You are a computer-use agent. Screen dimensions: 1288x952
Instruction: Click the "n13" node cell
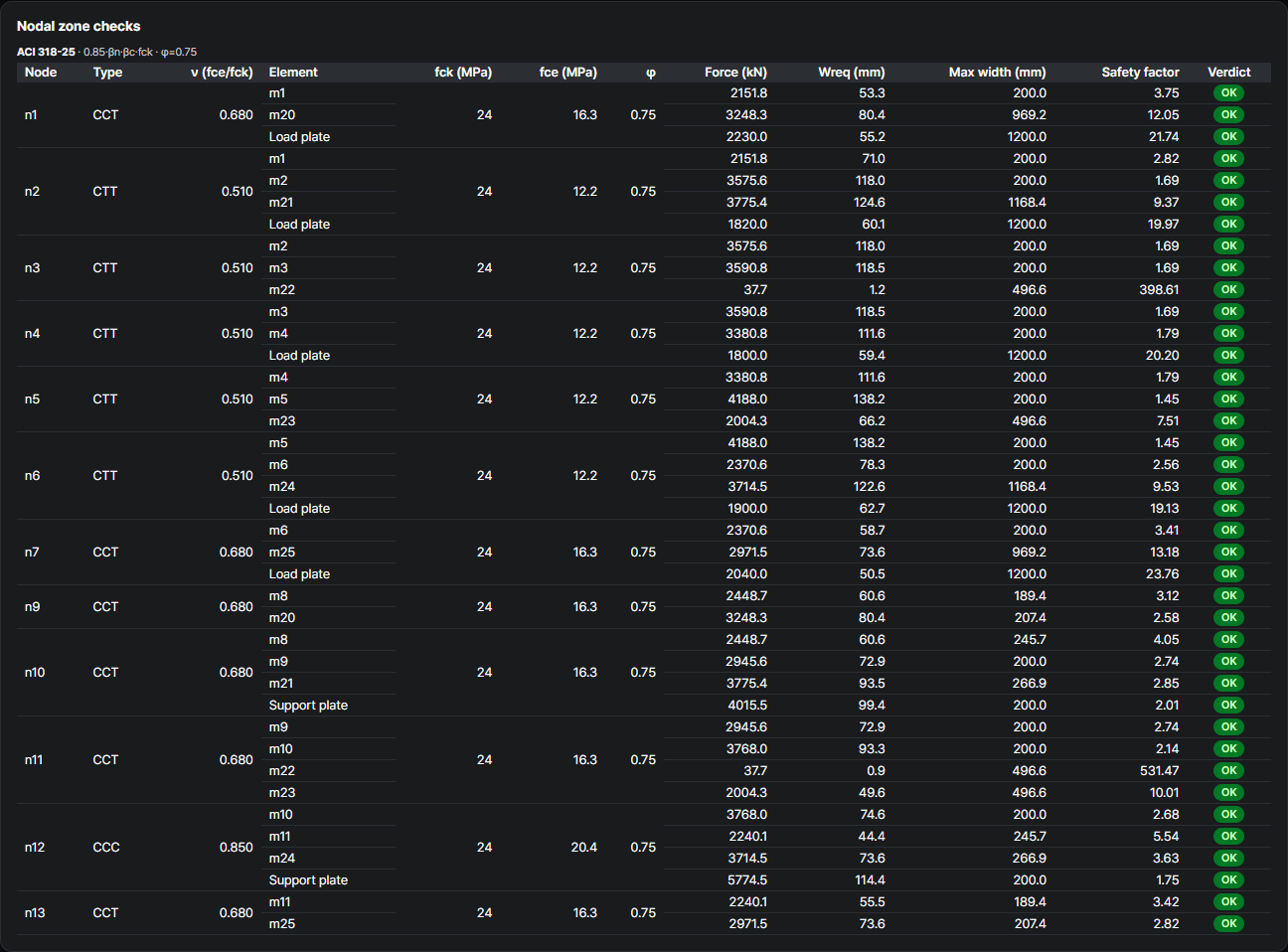point(35,913)
